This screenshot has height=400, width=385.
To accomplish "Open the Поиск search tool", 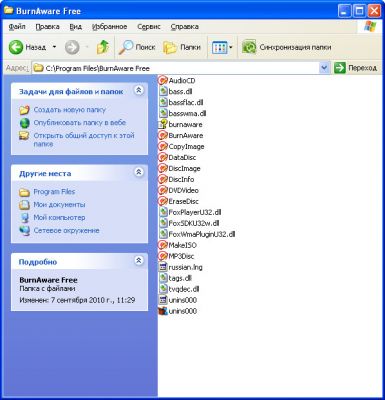I will pos(137,47).
